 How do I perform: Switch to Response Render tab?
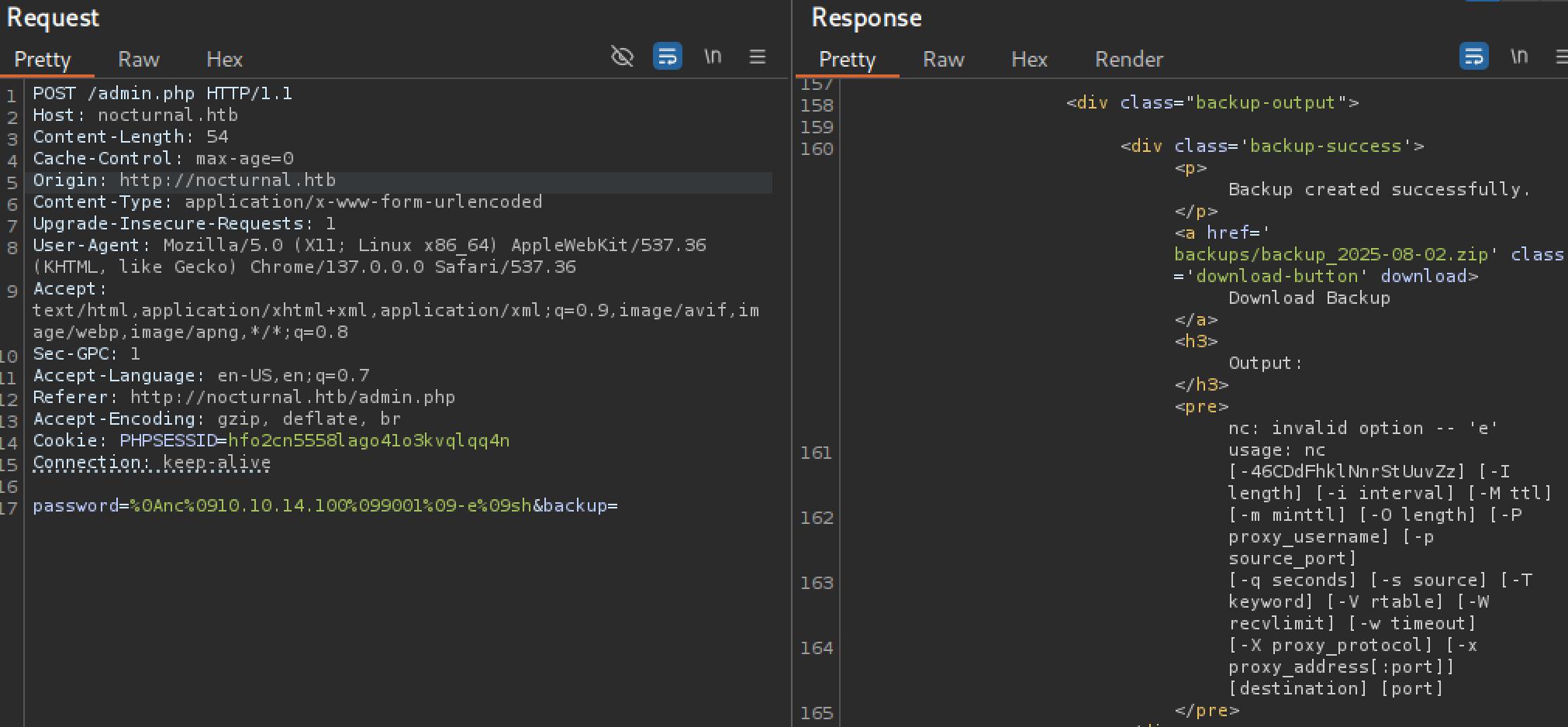pos(1129,60)
